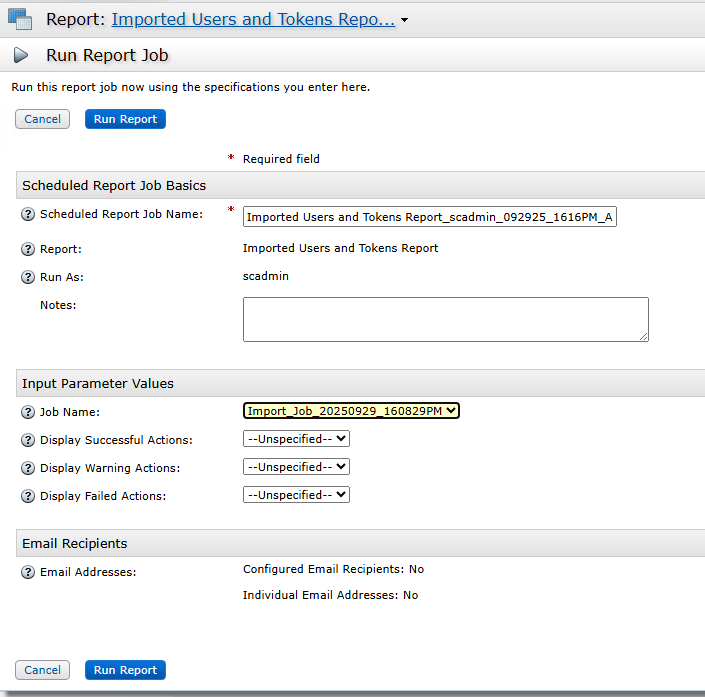Click help icon next to Run As

pyautogui.click(x=28, y=277)
